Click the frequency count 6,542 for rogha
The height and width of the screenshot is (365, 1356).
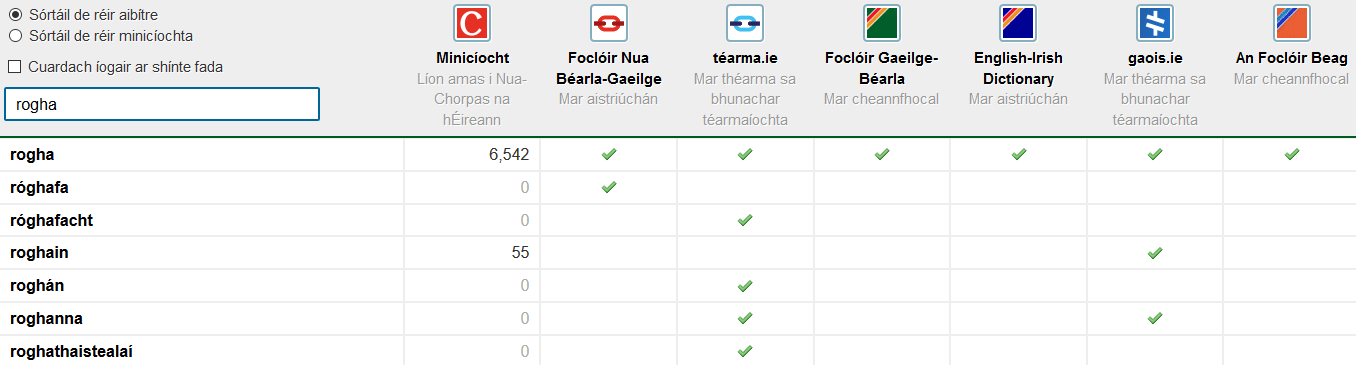tap(508, 154)
